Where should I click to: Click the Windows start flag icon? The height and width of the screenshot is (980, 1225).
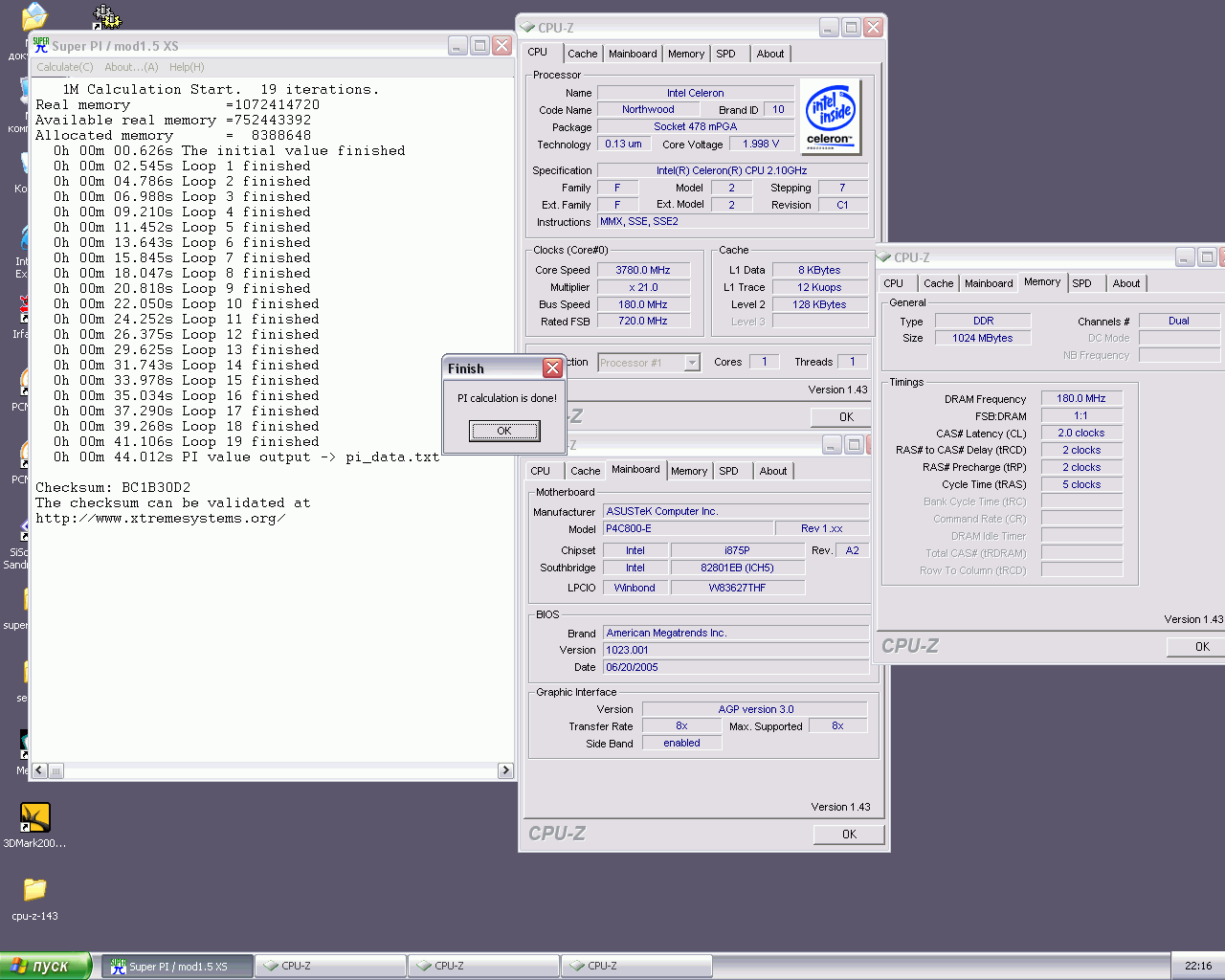click(18, 966)
